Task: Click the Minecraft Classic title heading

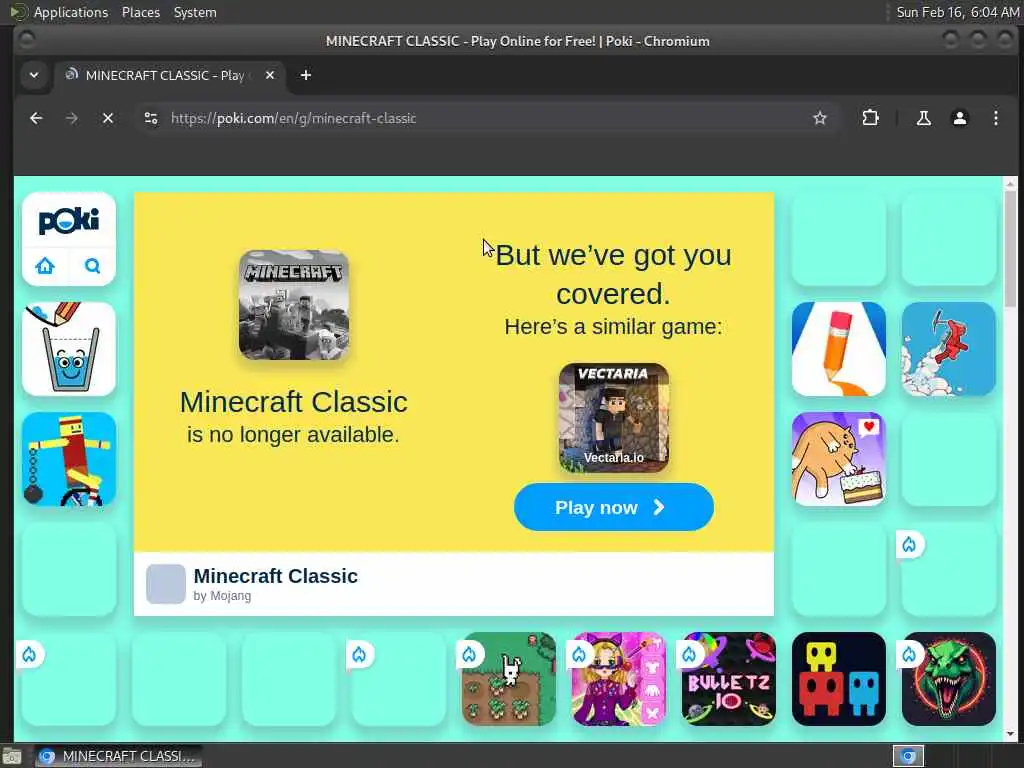Action: 276,576
